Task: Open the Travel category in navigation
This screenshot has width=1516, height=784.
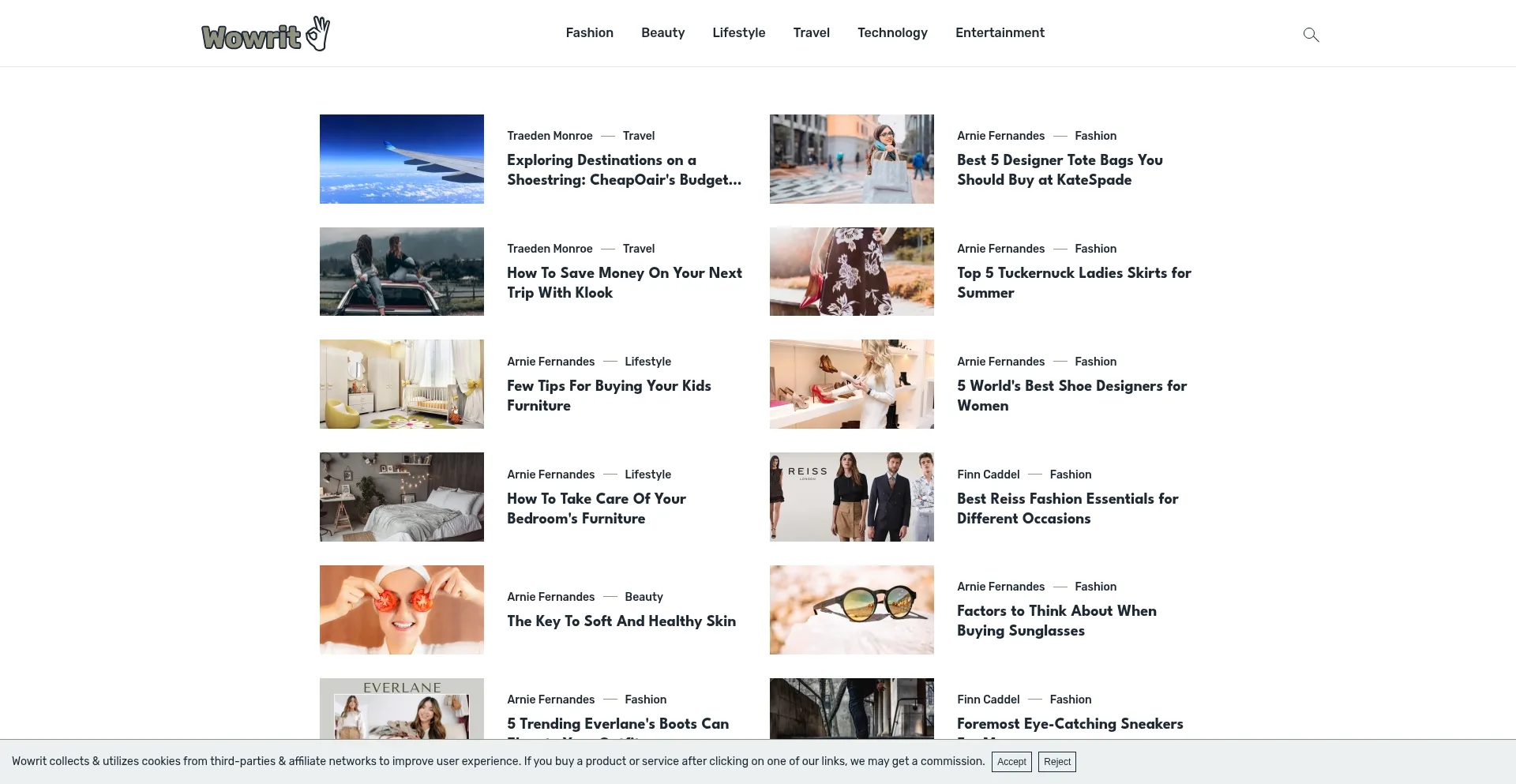Action: coord(811,32)
